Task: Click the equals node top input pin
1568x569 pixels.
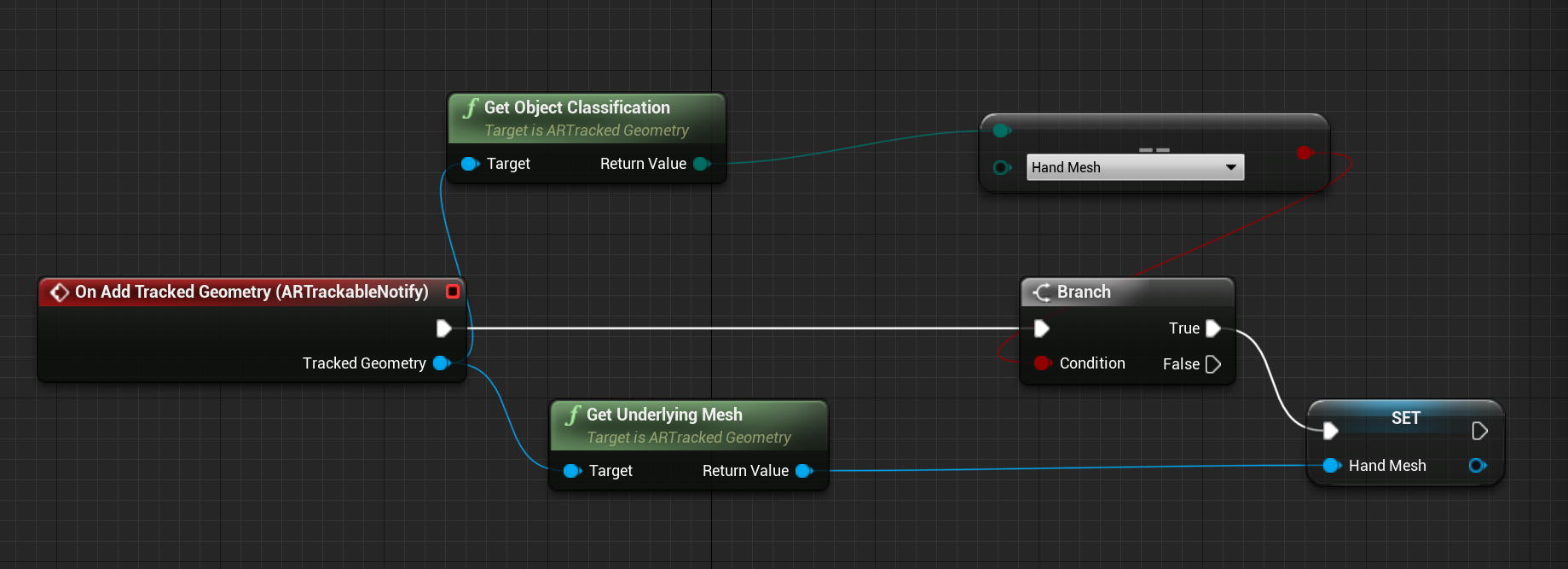Action: point(1002,131)
